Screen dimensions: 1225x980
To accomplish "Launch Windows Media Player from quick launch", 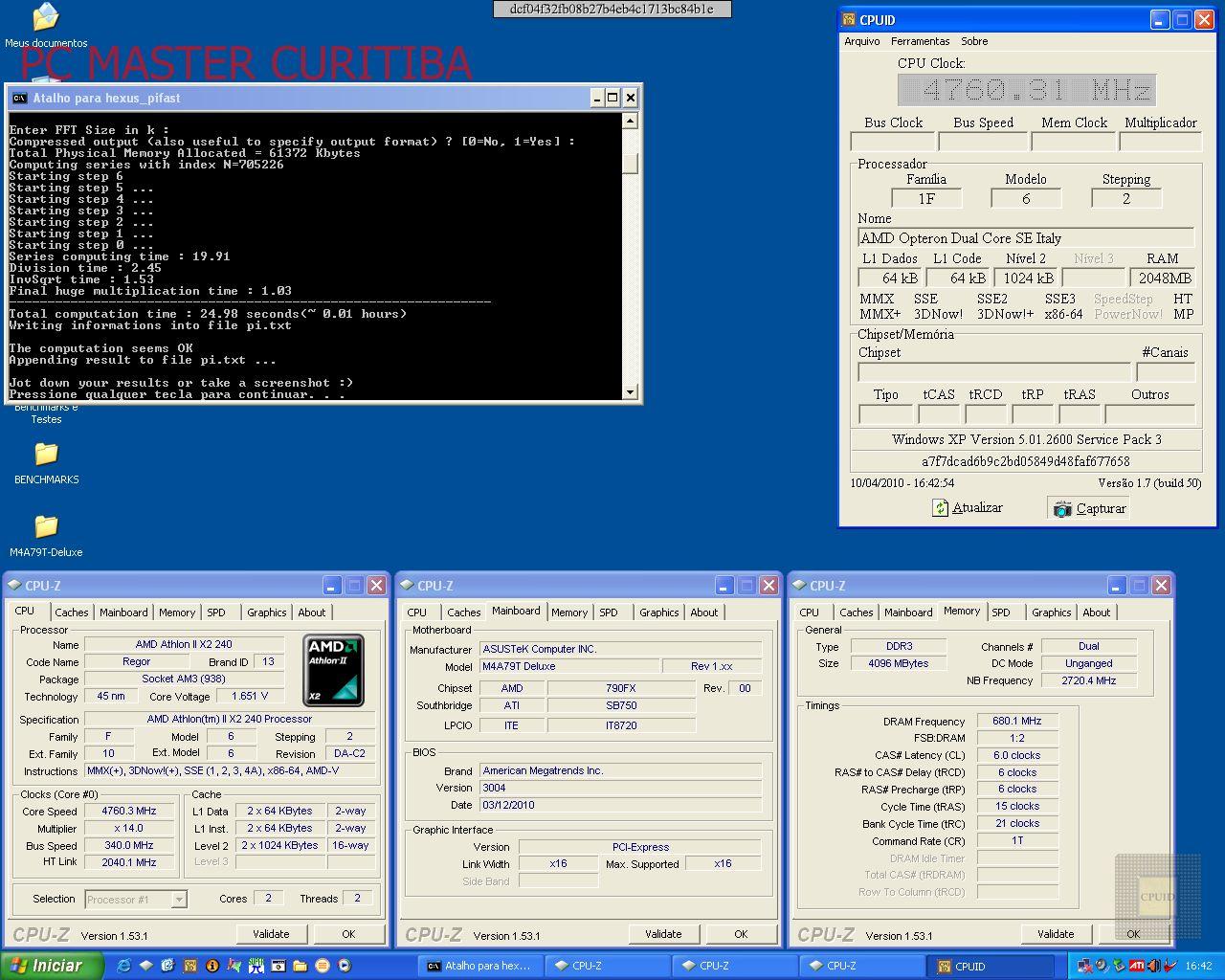I will pyautogui.click(x=344, y=966).
